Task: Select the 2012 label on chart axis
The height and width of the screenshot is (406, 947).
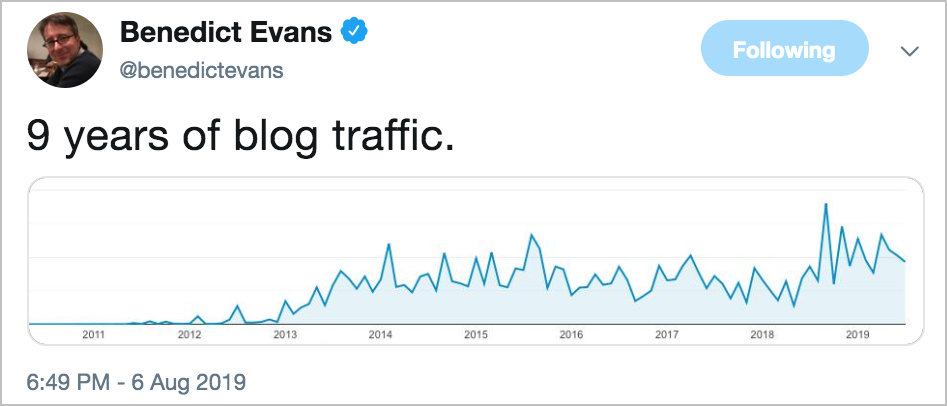Action: coord(189,335)
